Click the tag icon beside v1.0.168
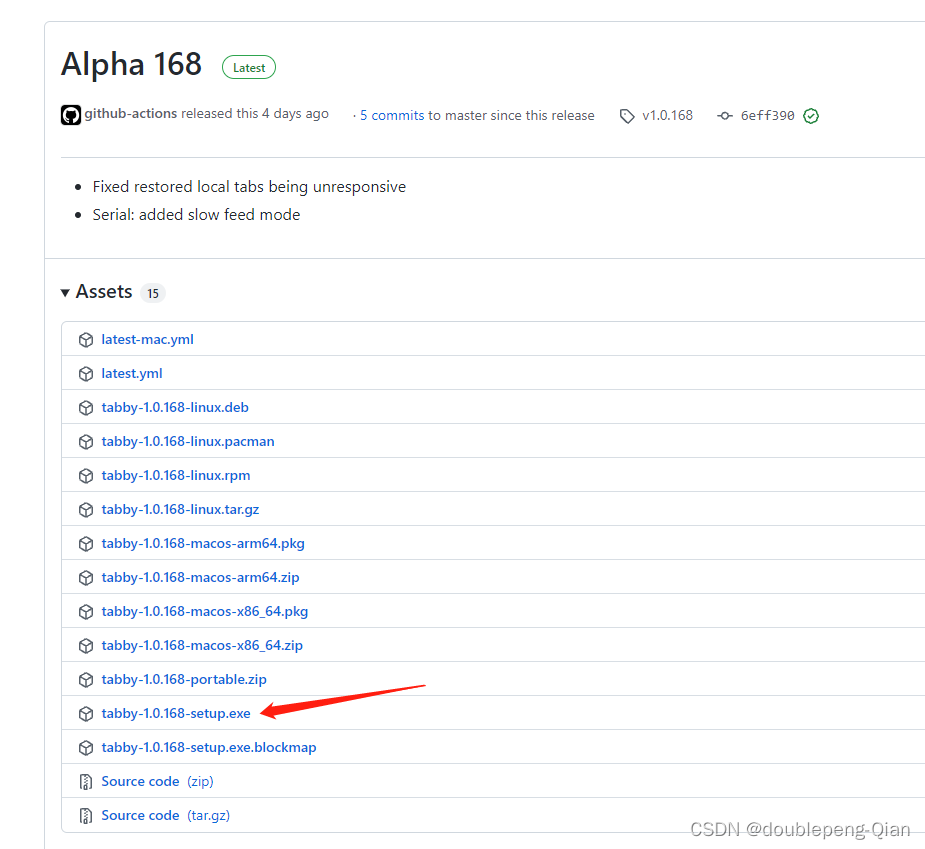The width and height of the screenshot is (925, 849). click(x=627, y=116)
